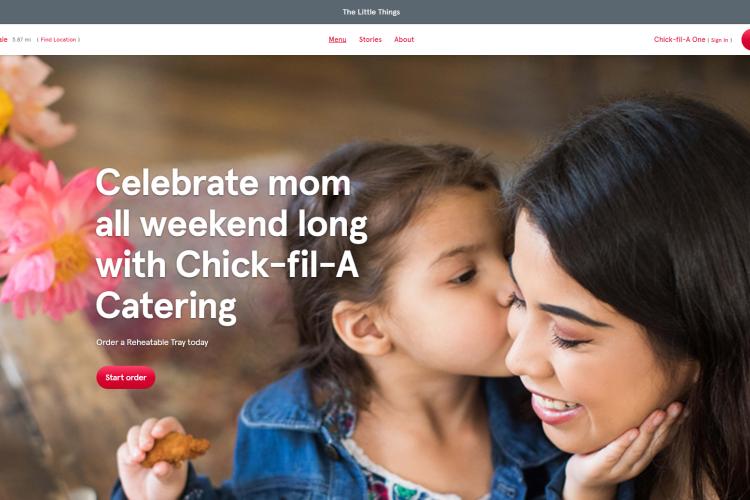
Task: Click the red button at far right of header
Action: 746,40
